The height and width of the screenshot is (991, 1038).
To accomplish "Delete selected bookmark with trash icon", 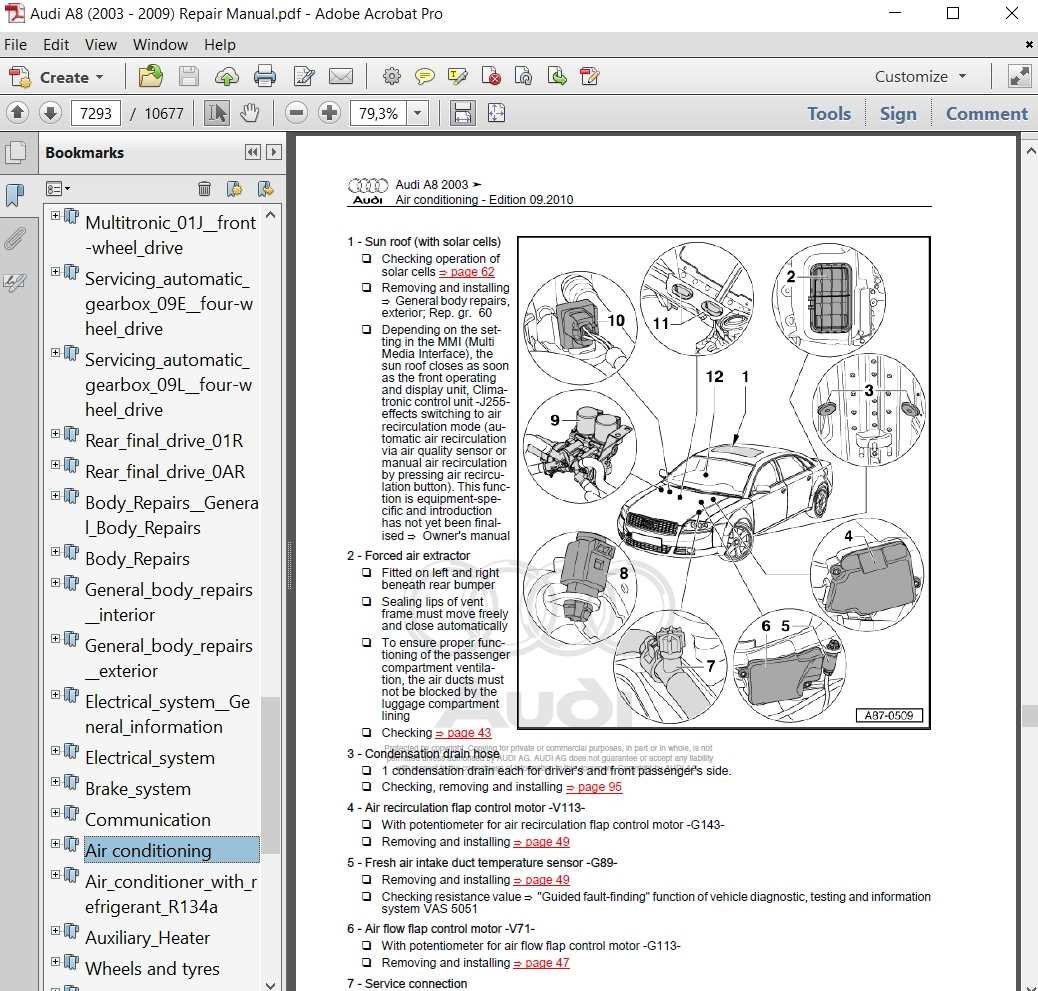I will pyautogui.click(x=205, y=189).
